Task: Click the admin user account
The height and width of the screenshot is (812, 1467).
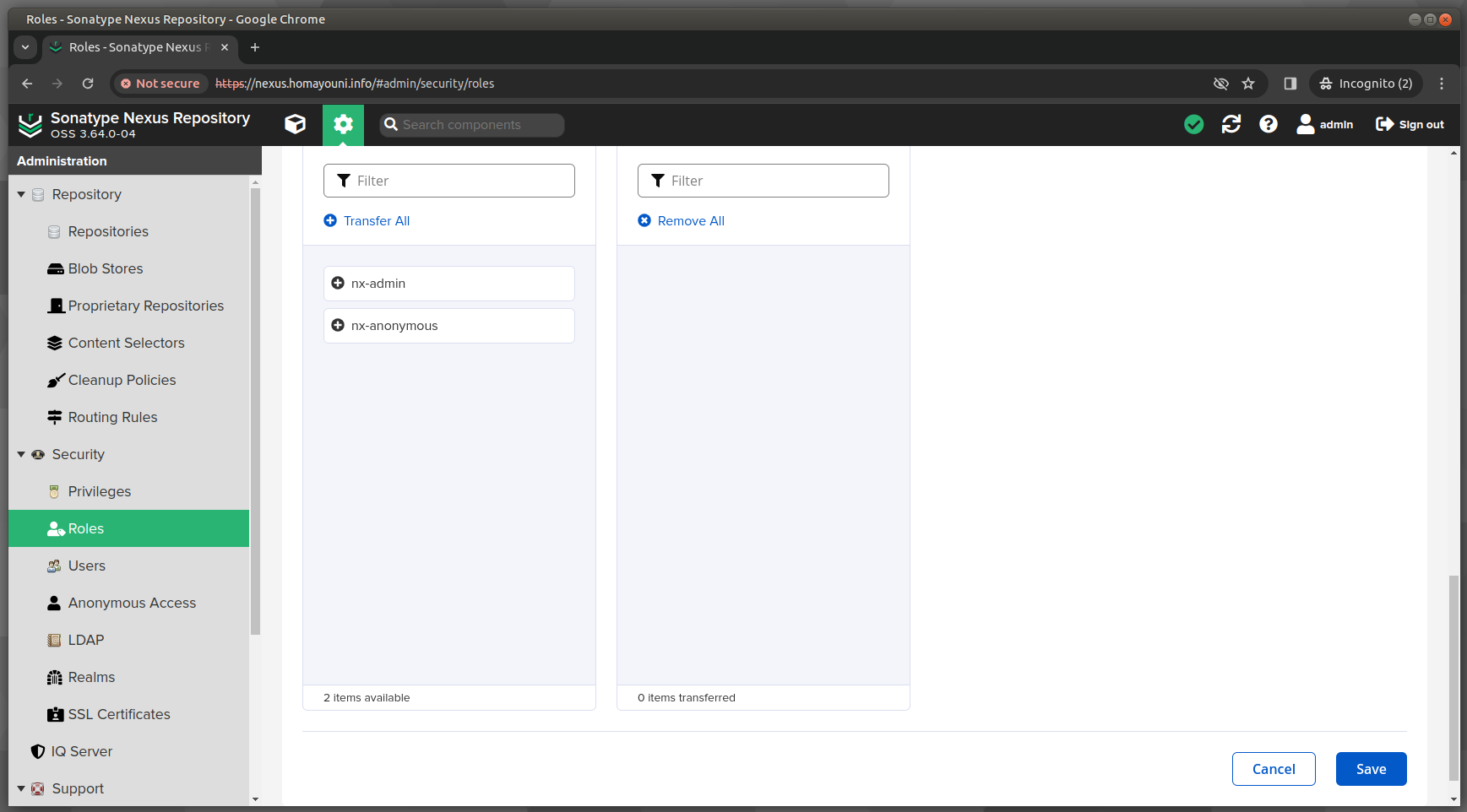Action: [1324, 125]
